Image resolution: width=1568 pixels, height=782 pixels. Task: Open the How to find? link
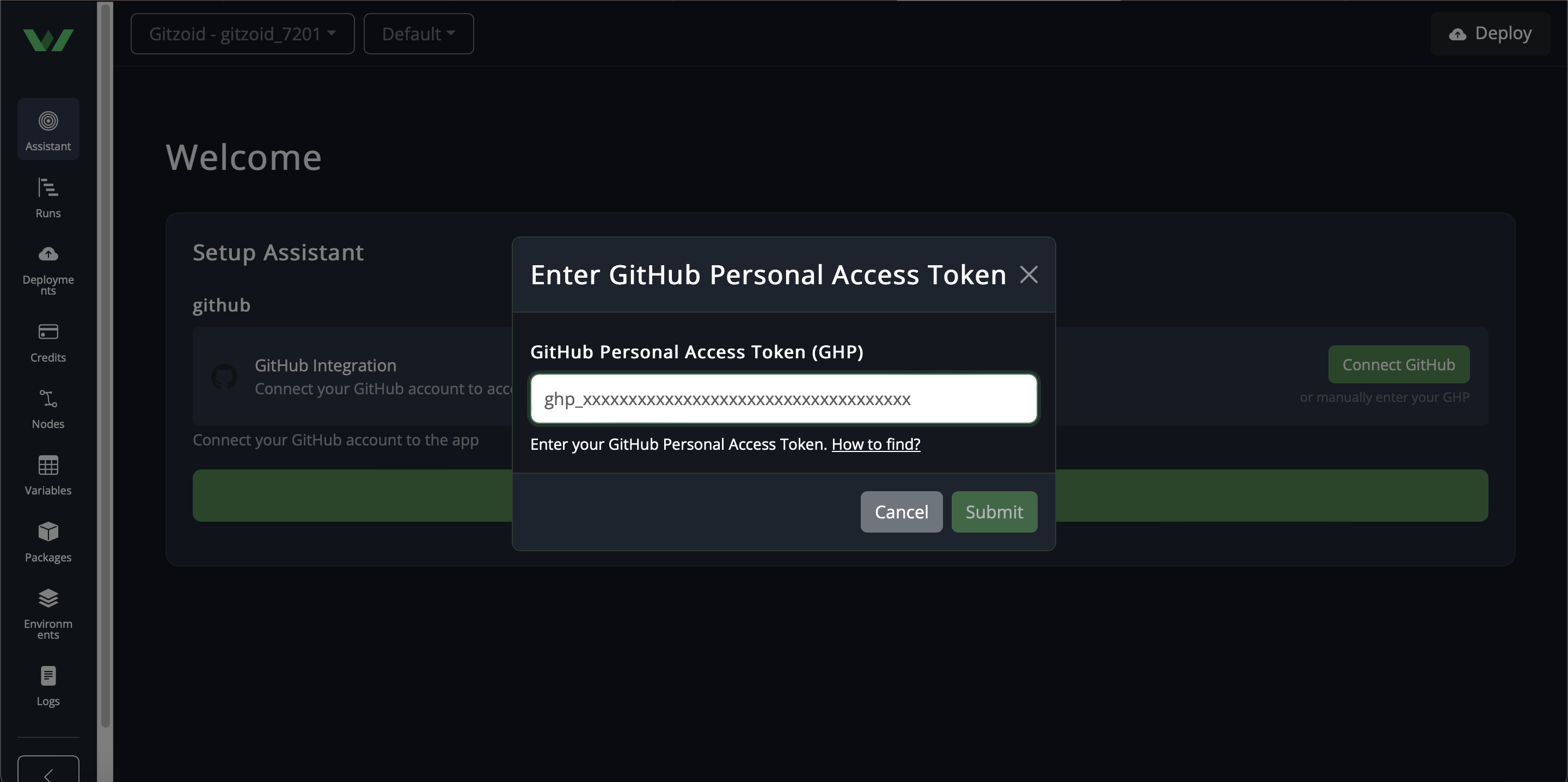[x=876, y=444]
